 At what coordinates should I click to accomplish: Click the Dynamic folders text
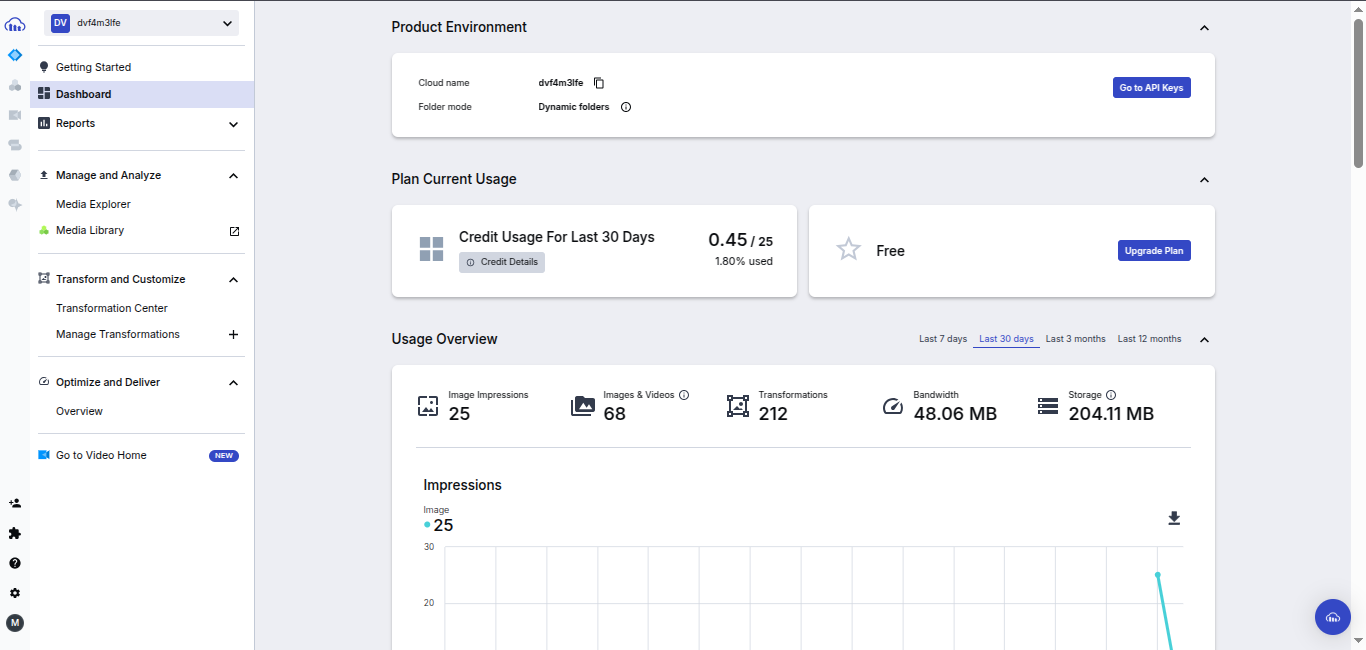click(x=574, y=107)
